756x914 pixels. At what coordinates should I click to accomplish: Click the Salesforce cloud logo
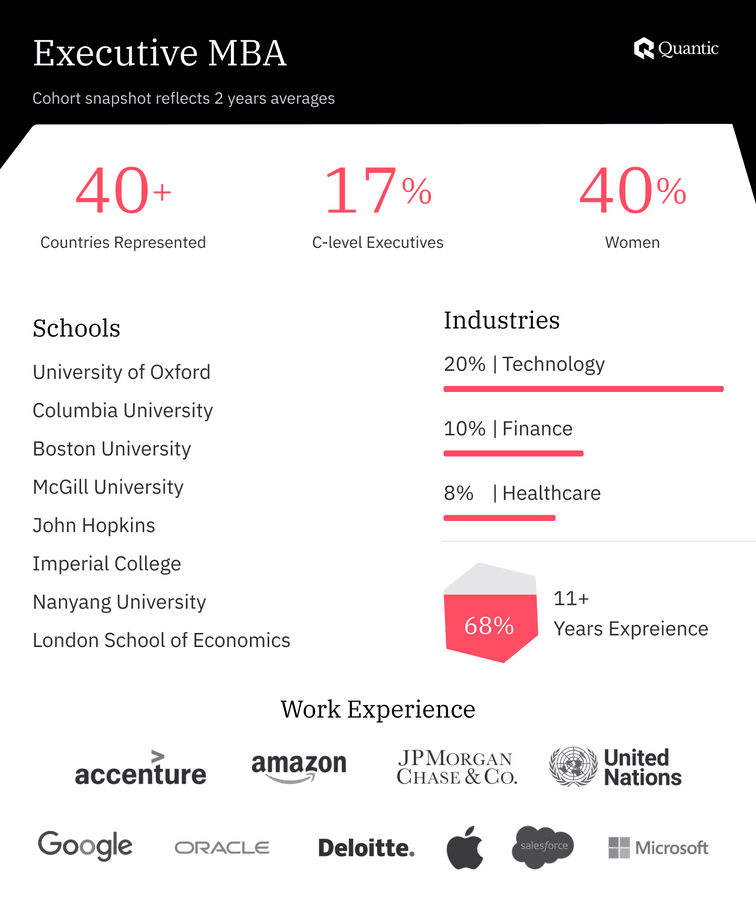point(544,846)
